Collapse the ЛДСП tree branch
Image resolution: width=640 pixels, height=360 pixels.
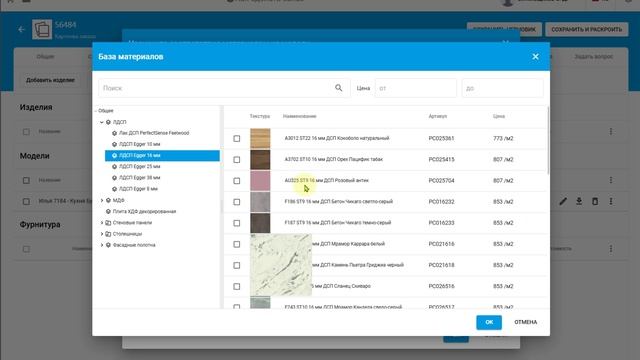[x=102, y=122]
